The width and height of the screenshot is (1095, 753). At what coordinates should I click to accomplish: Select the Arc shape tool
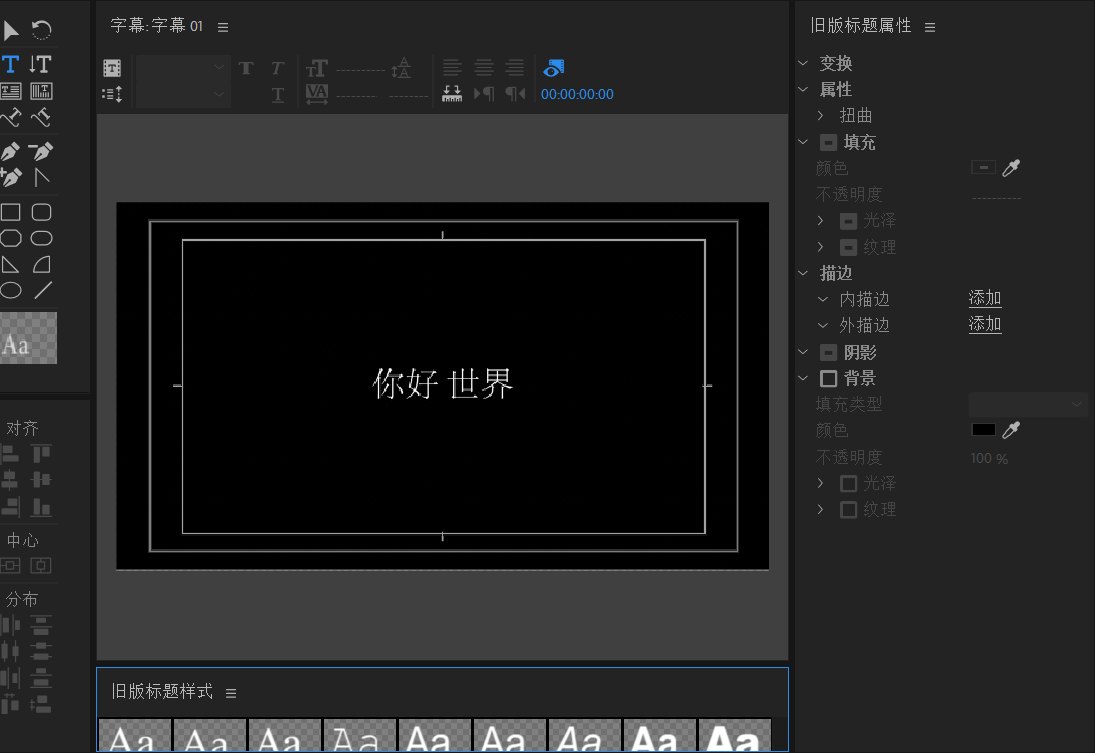[x=42, y=265]
